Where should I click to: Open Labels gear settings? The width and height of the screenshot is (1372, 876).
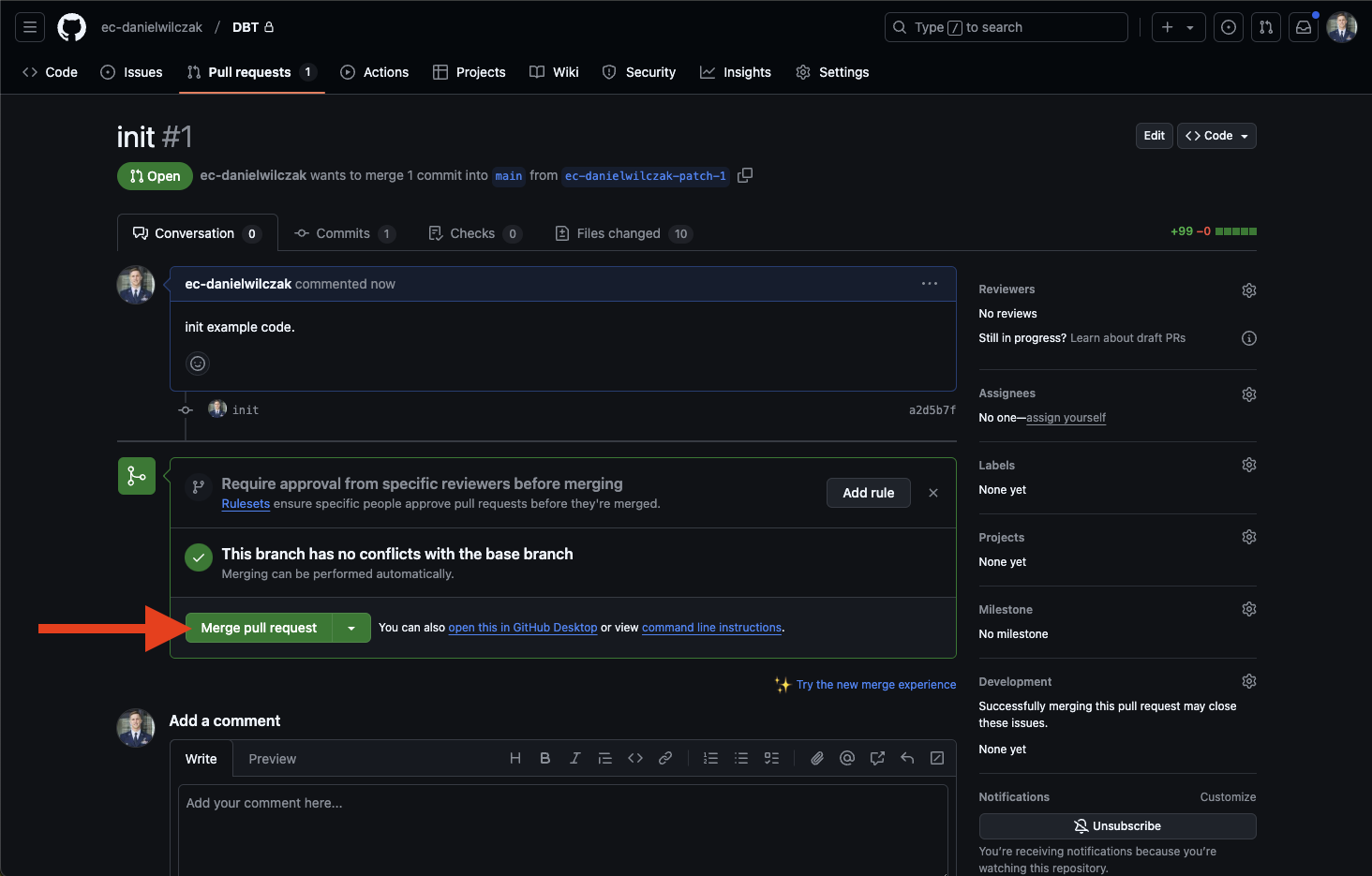(x=1248, y=465)
